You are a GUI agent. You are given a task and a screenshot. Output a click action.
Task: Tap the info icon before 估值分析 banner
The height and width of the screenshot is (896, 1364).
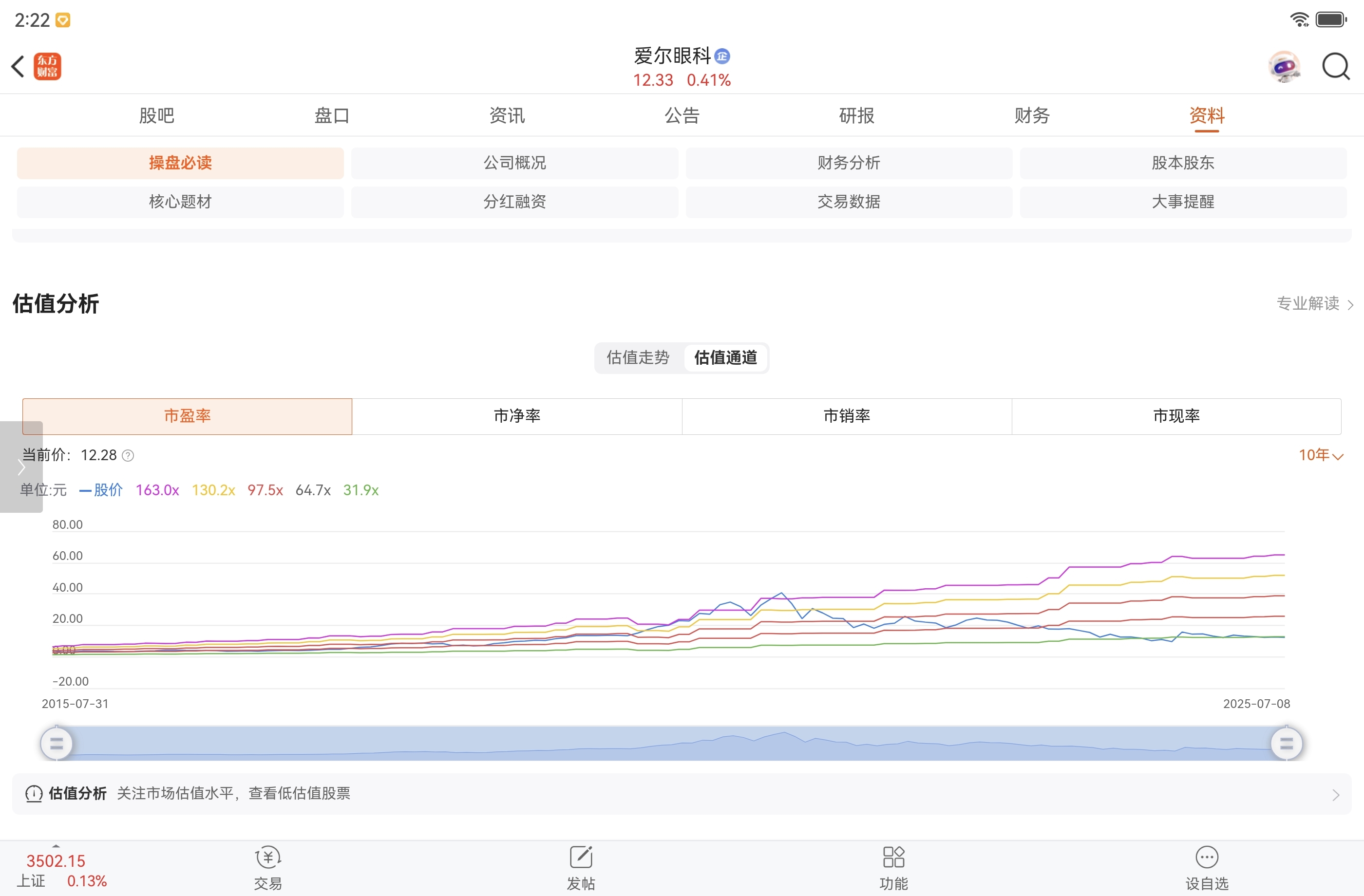point(34,793)
